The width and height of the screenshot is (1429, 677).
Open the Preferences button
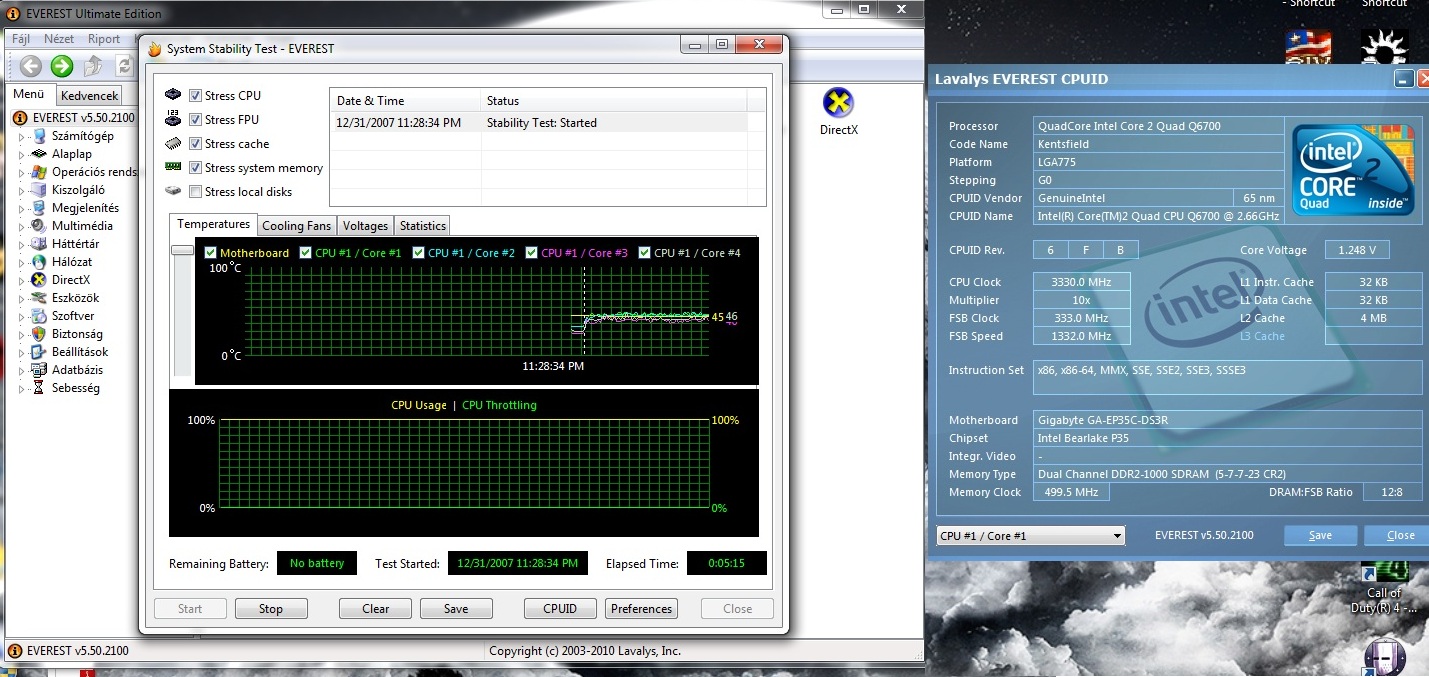[x=641, y=608]
